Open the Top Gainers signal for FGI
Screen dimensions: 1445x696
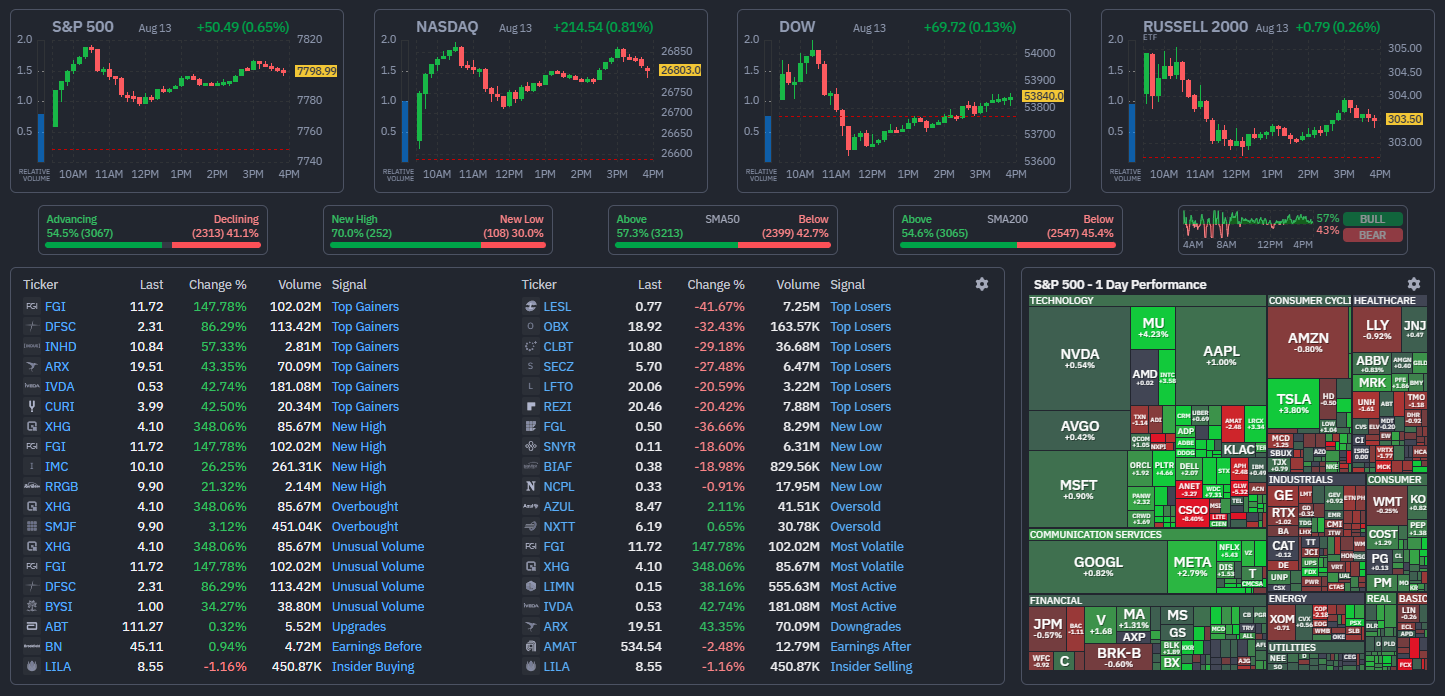tap(365, 307)
